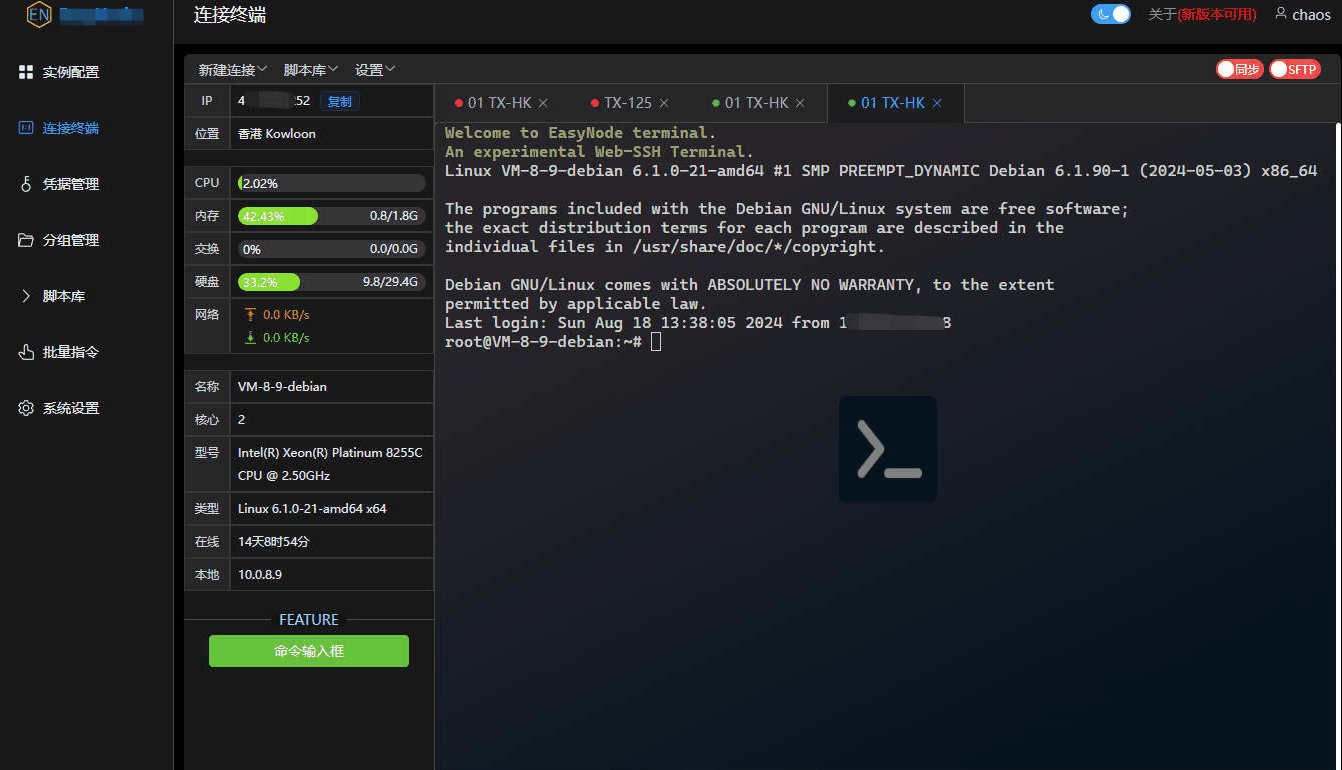The width and height of the screenshot is (1342, 770).
Task: Click the 硬盘 disk bar at 33.2%
Action: pos(332,282)
